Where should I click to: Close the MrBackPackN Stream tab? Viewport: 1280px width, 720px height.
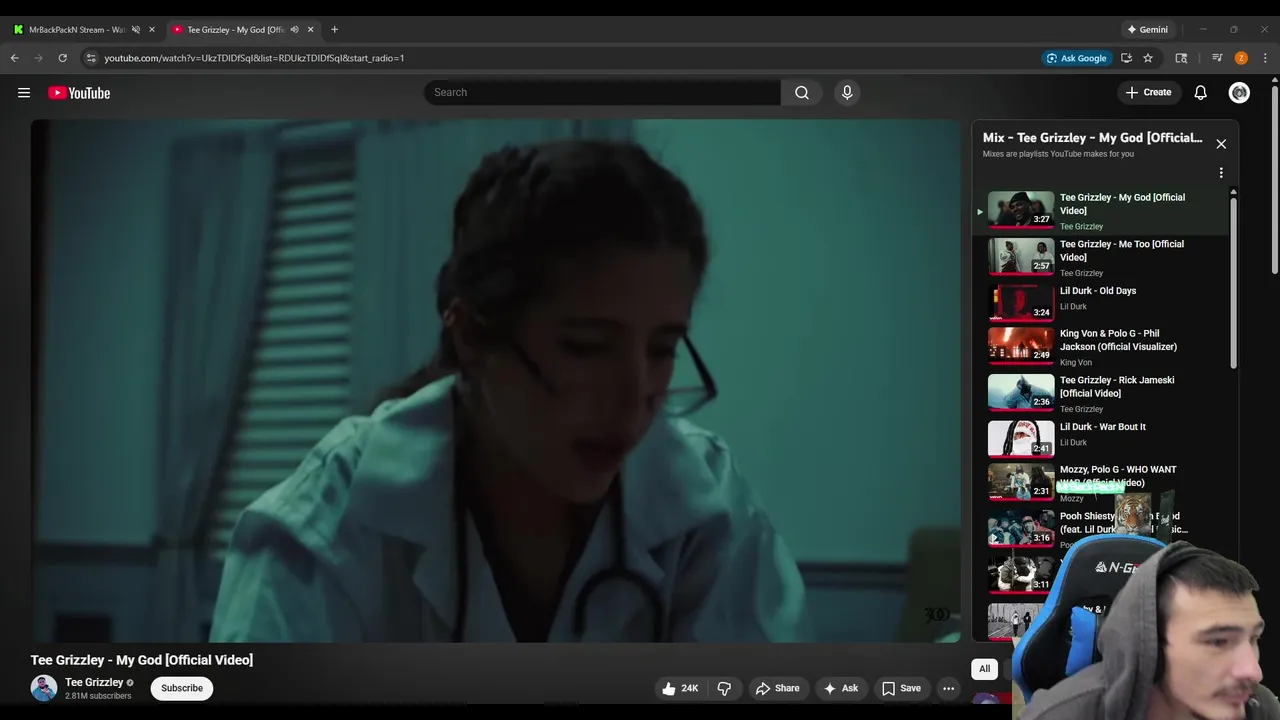[152, 29]
